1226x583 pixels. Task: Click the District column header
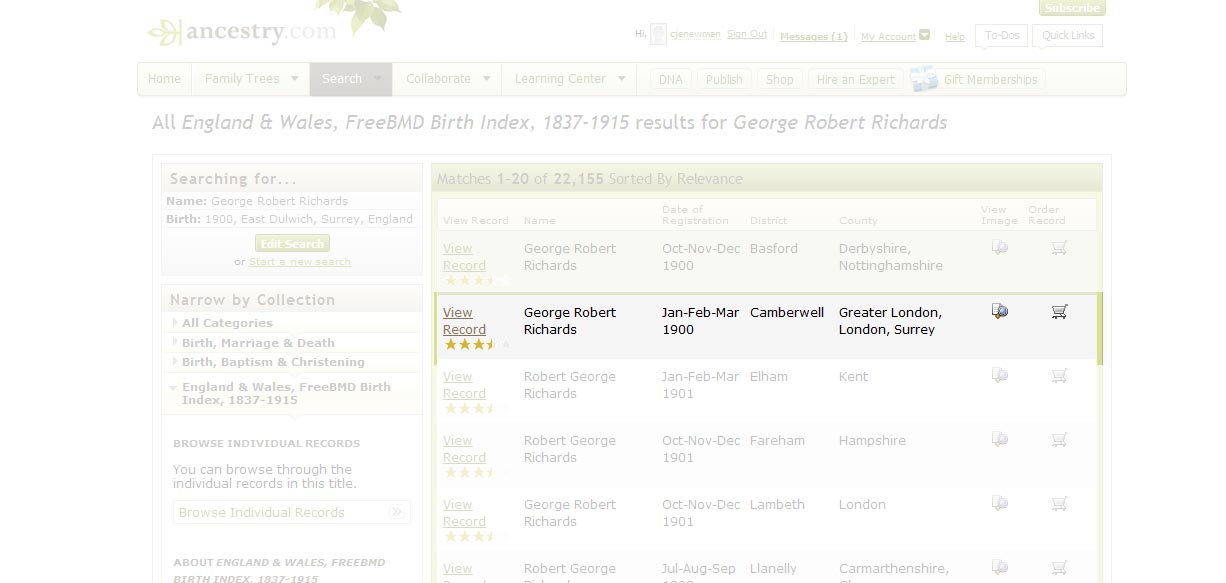768,220
